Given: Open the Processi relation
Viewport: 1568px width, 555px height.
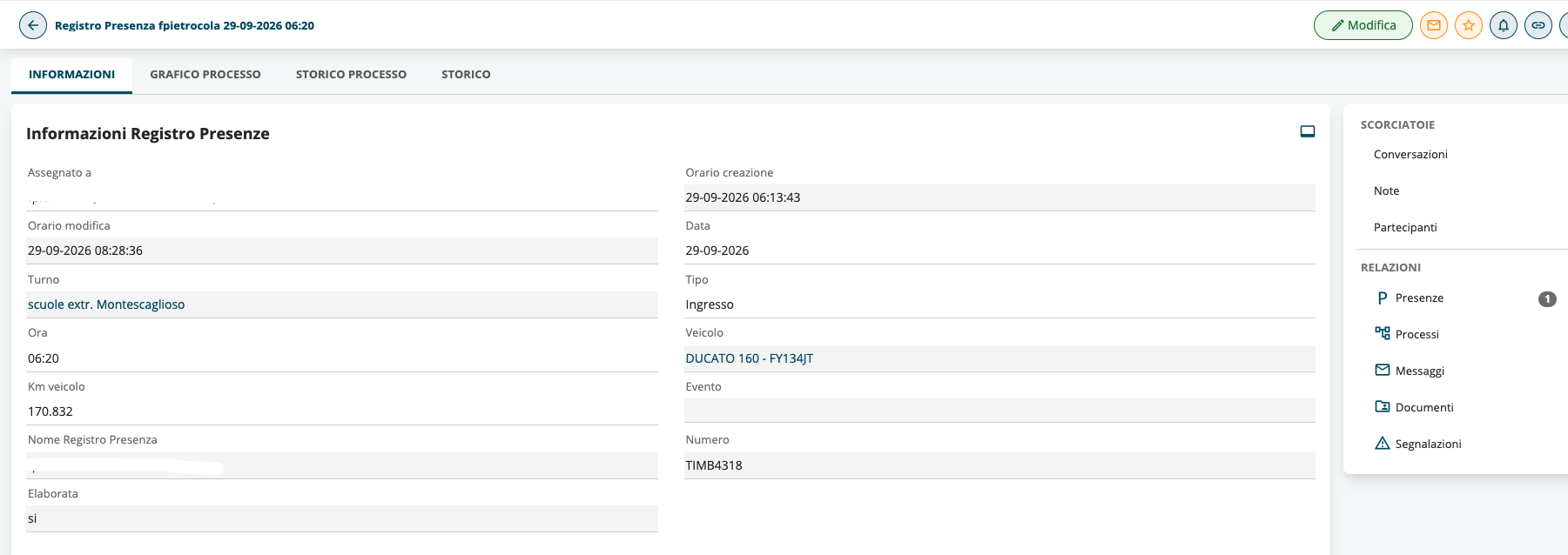Looking at the screenshot, I should click(x=1417, y=334).
